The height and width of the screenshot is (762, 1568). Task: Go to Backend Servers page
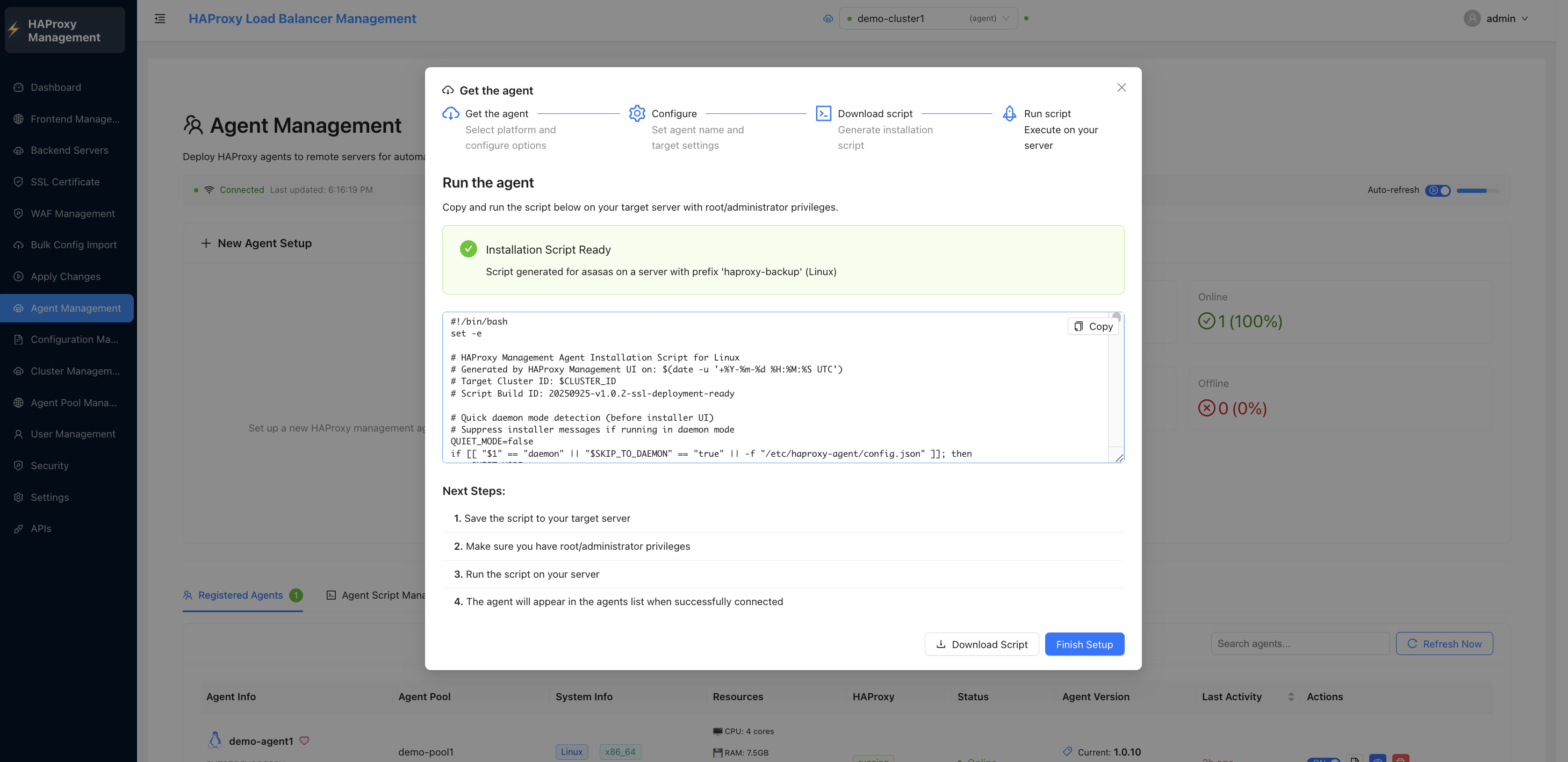(x=67, y=150)
